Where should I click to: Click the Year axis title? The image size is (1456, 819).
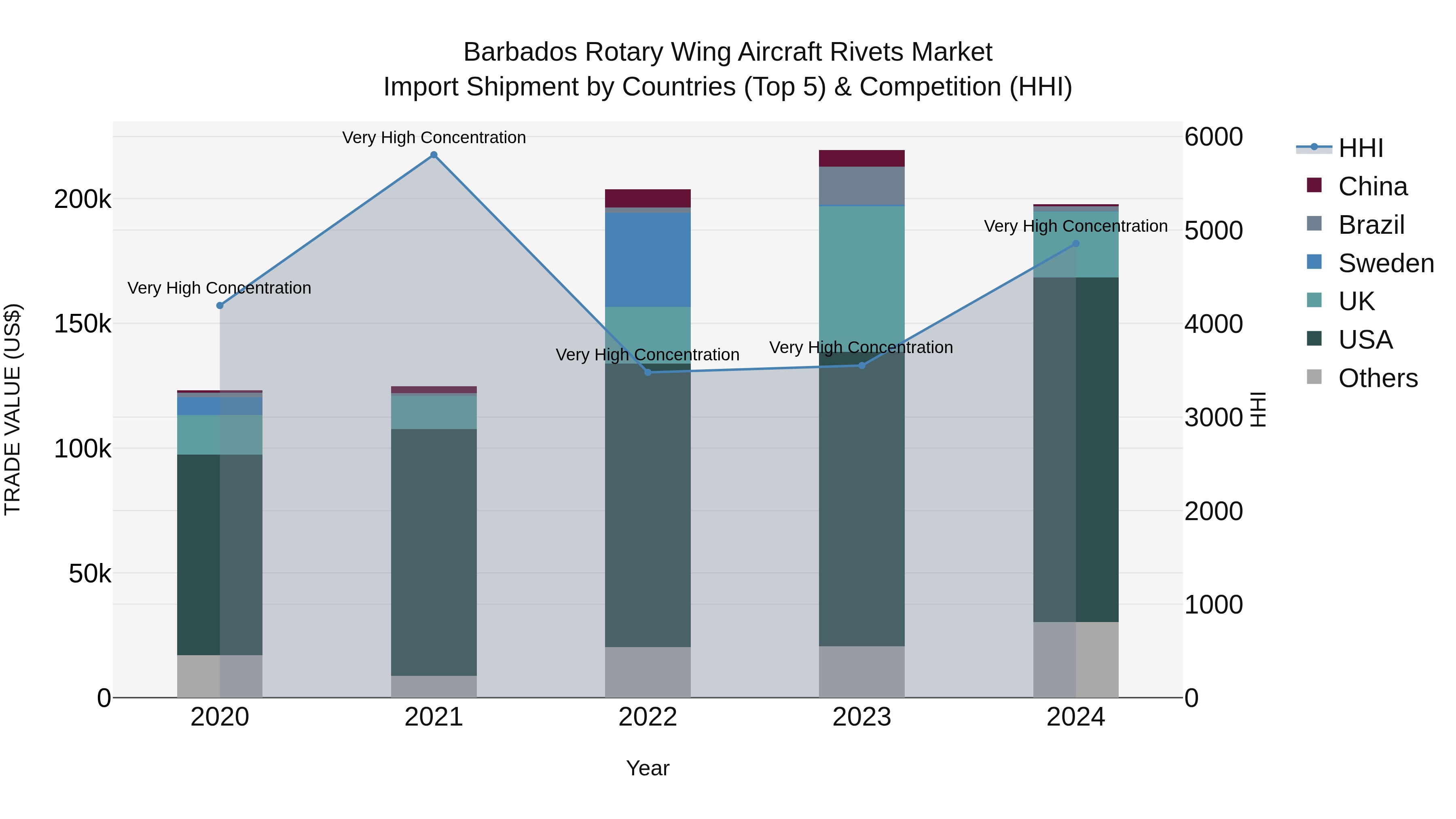[x=648, y=768]
